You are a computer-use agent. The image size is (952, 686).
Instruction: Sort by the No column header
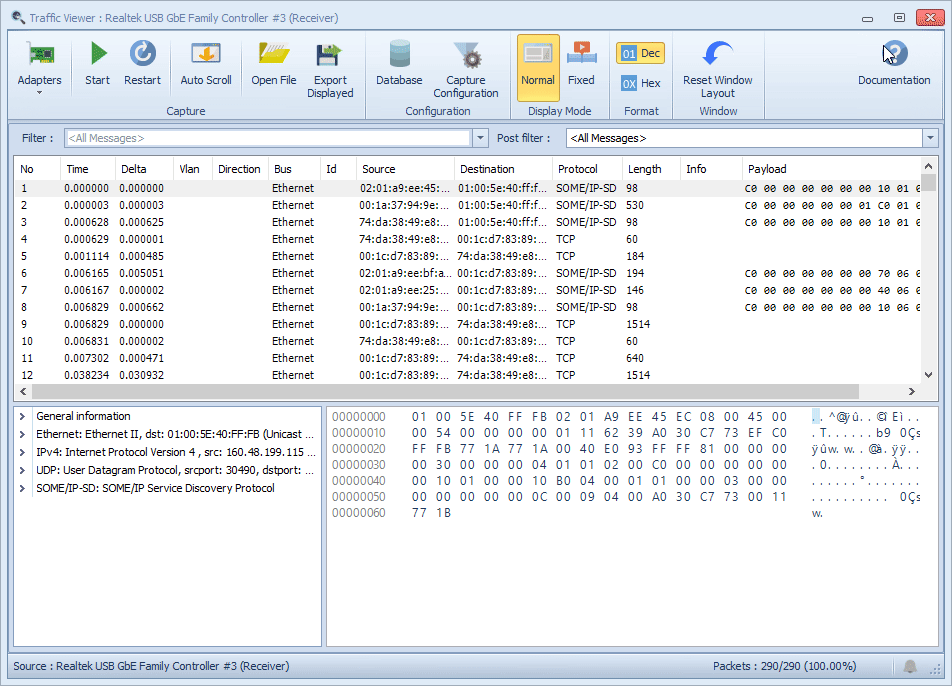(x=37, y=169)
